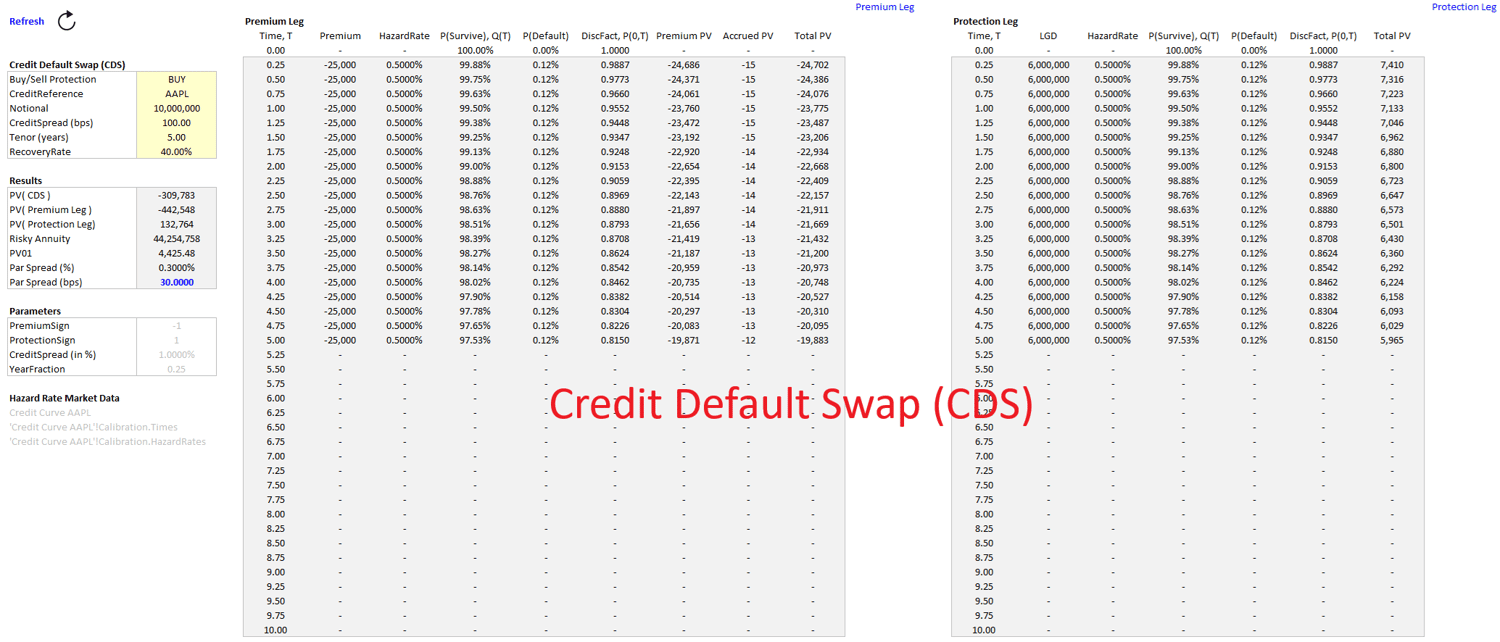1500x642 pixels.
Task: Click Premium PV value -23,760
Action: pyautogui.click(x=684, y=109)
